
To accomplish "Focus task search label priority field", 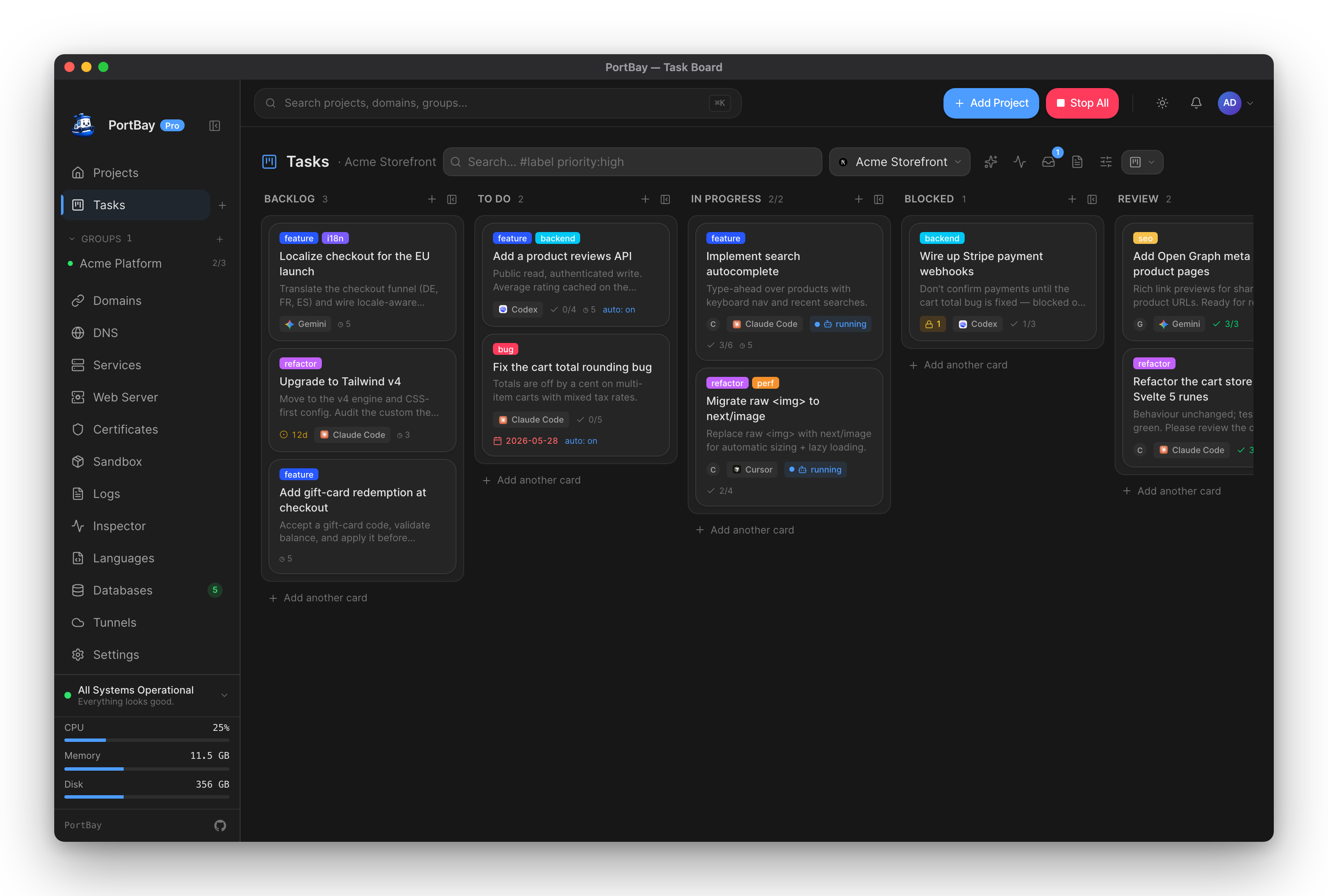I will pos(632,162).
